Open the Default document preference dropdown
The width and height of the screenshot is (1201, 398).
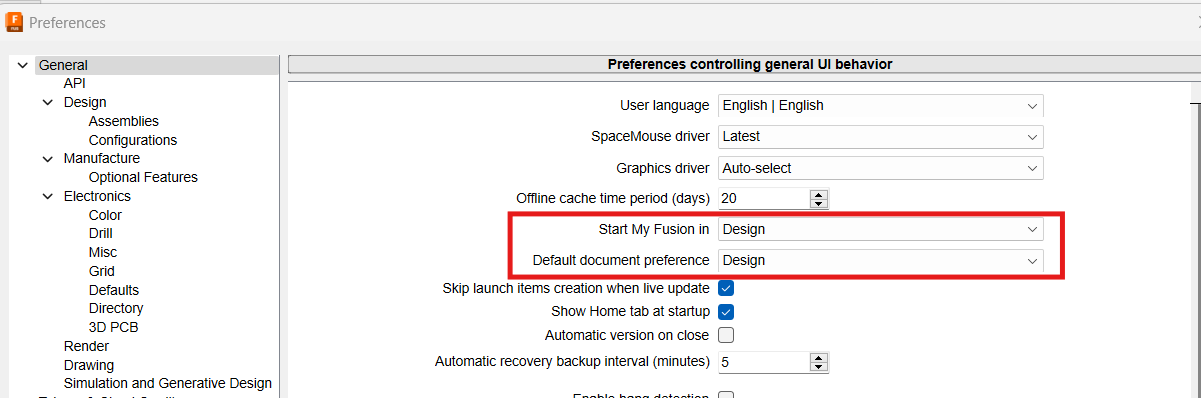coord(880,260)
